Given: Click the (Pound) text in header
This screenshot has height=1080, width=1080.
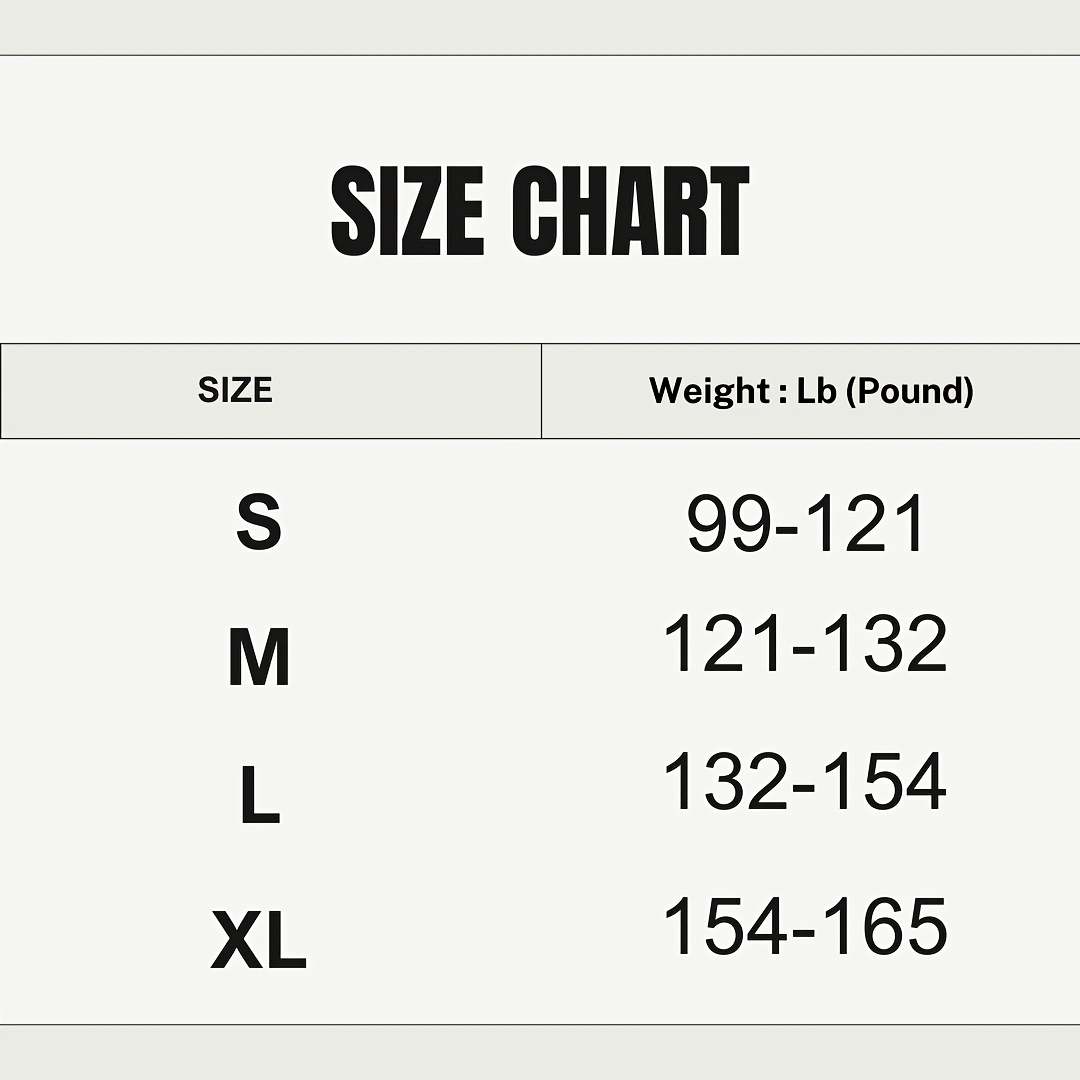Looking at the screenshot, I should [x=909, y=390].
